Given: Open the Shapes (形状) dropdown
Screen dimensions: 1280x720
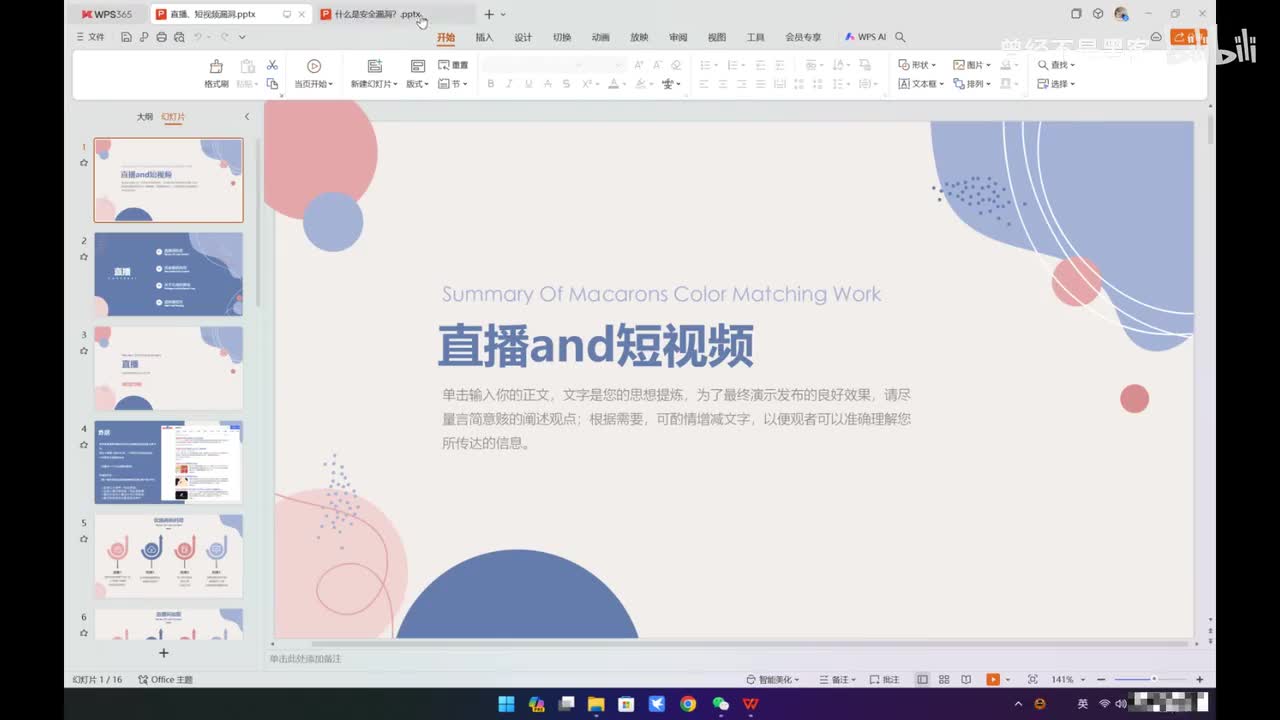Looking at the screenshot, I should click(x=917, y=65).
